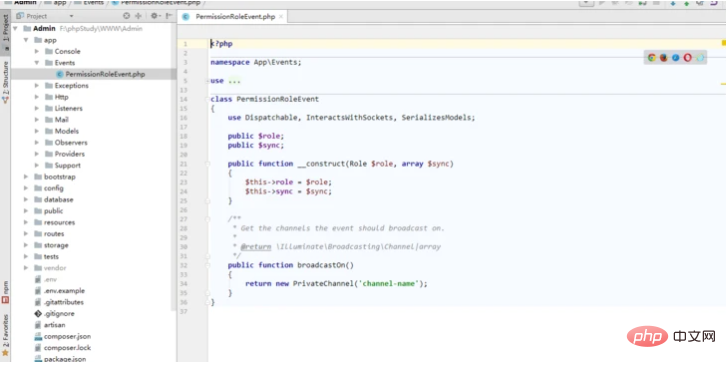Click the .env.example file icon
726x369 pixels.
point(38,291)
